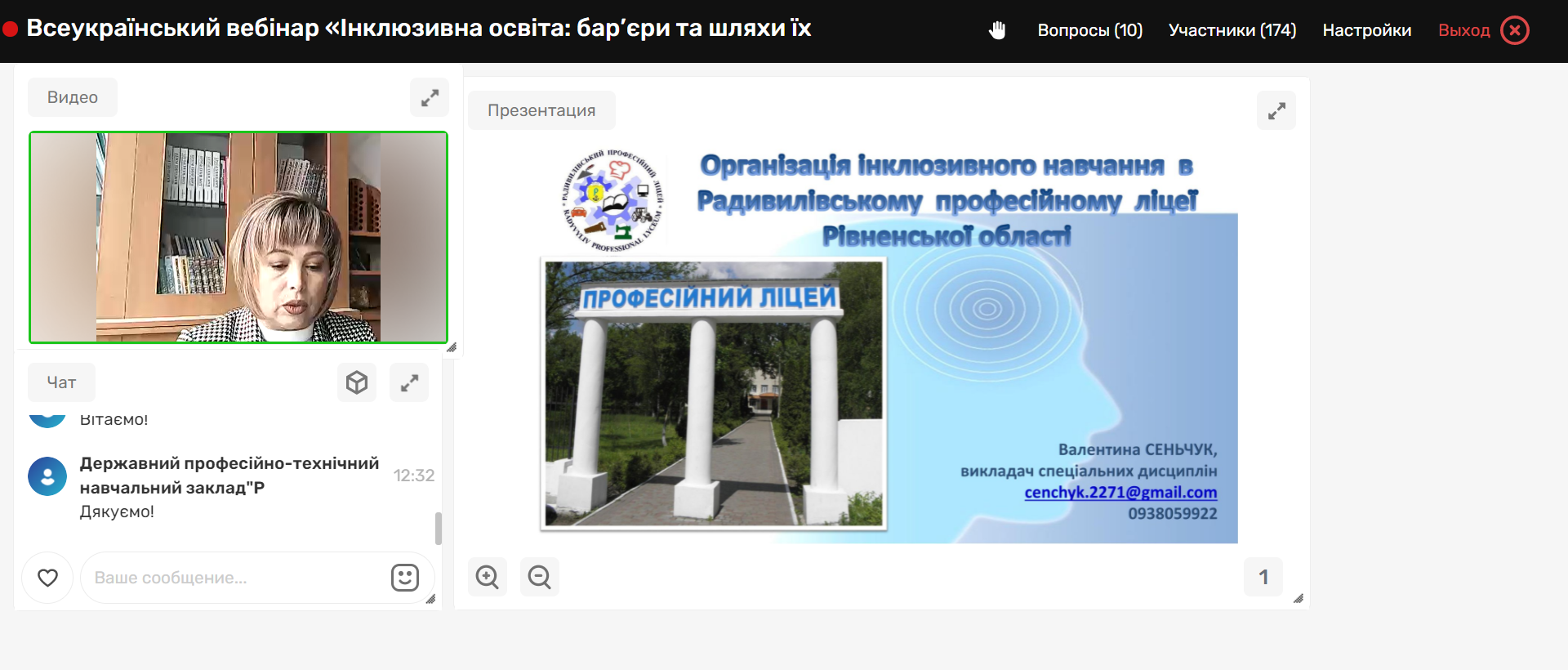
Task: Click the presenter's video thumbnail
Action: tap(238, 237)
